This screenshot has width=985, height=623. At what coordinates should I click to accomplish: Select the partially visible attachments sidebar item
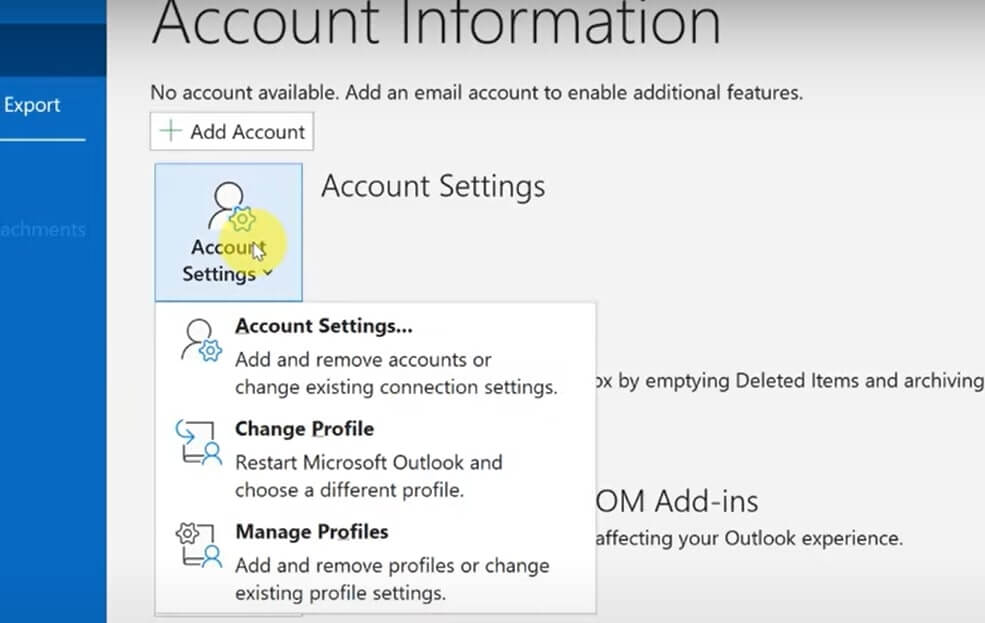pos(43,229)
